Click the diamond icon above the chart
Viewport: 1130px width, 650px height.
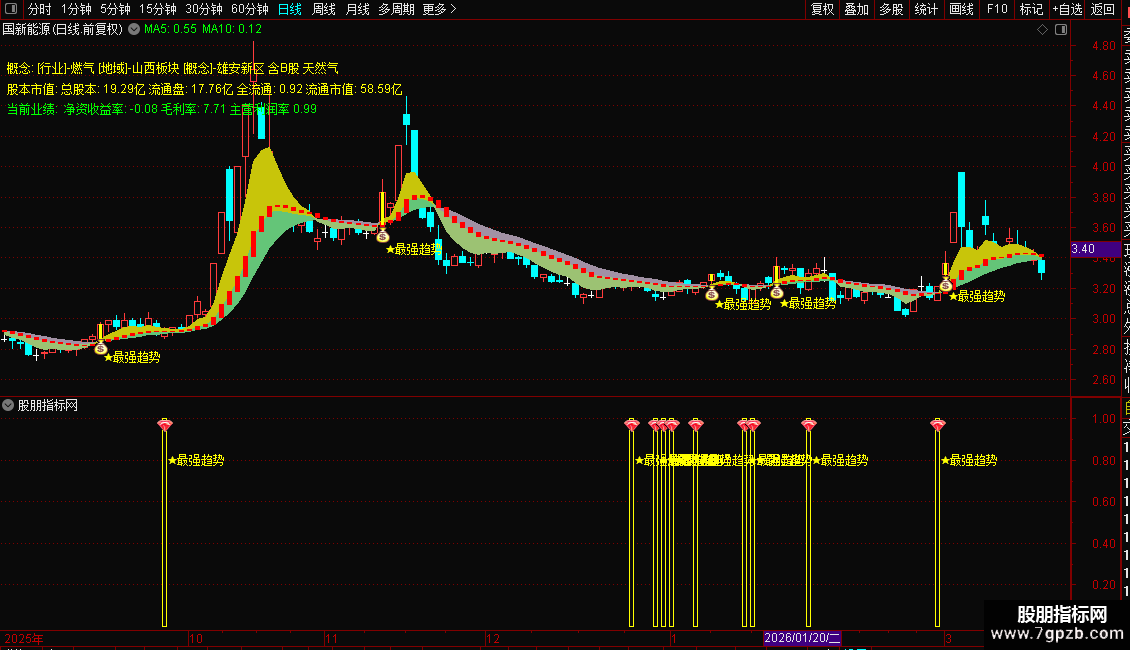(1042, 30)
